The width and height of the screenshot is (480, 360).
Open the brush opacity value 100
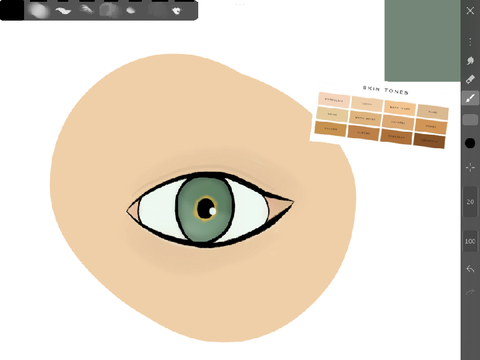(x=470, y=241)
